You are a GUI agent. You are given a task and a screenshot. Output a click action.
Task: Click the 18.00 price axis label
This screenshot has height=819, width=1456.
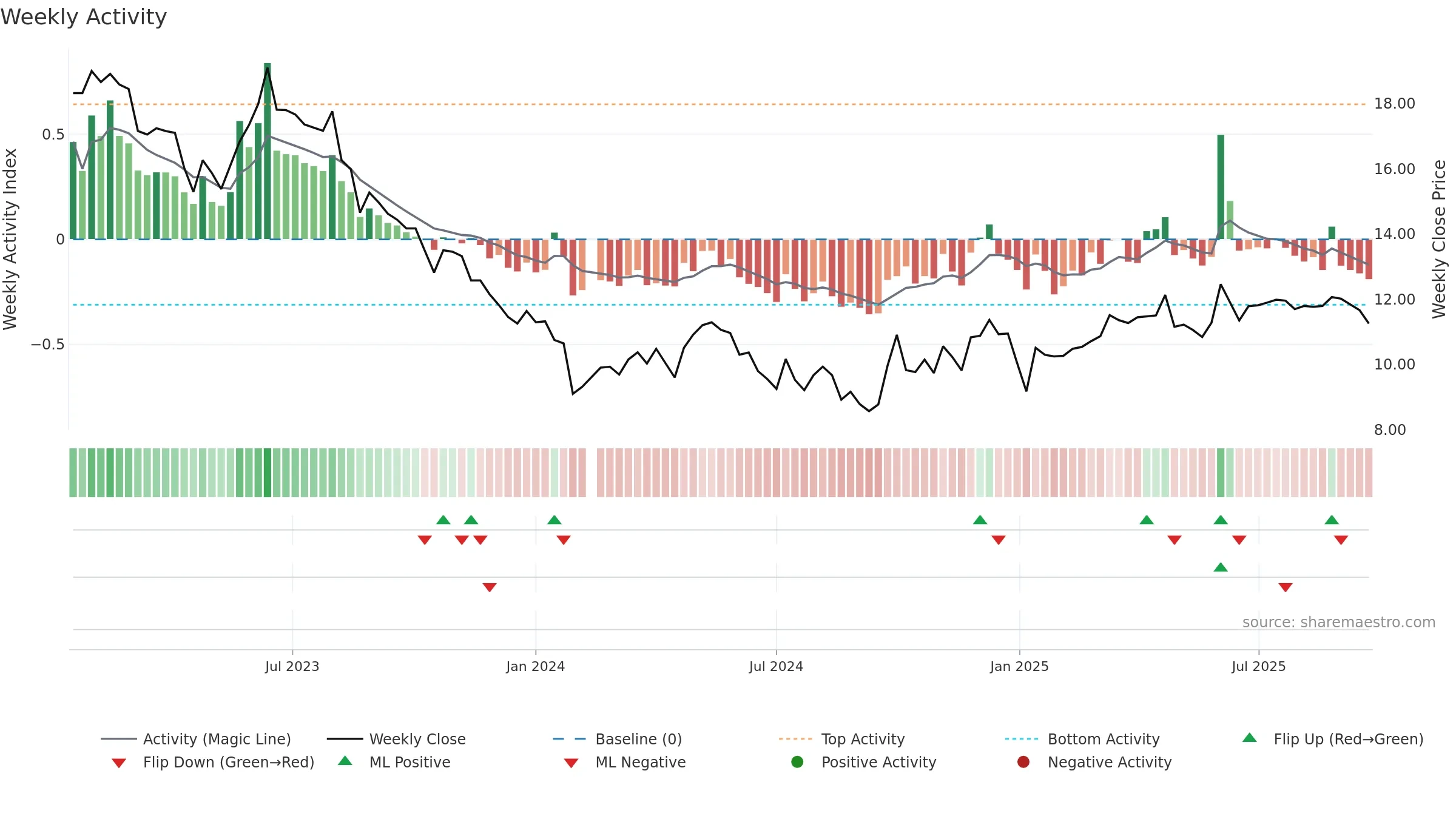pyautogui.click(x=1395, y=104)
